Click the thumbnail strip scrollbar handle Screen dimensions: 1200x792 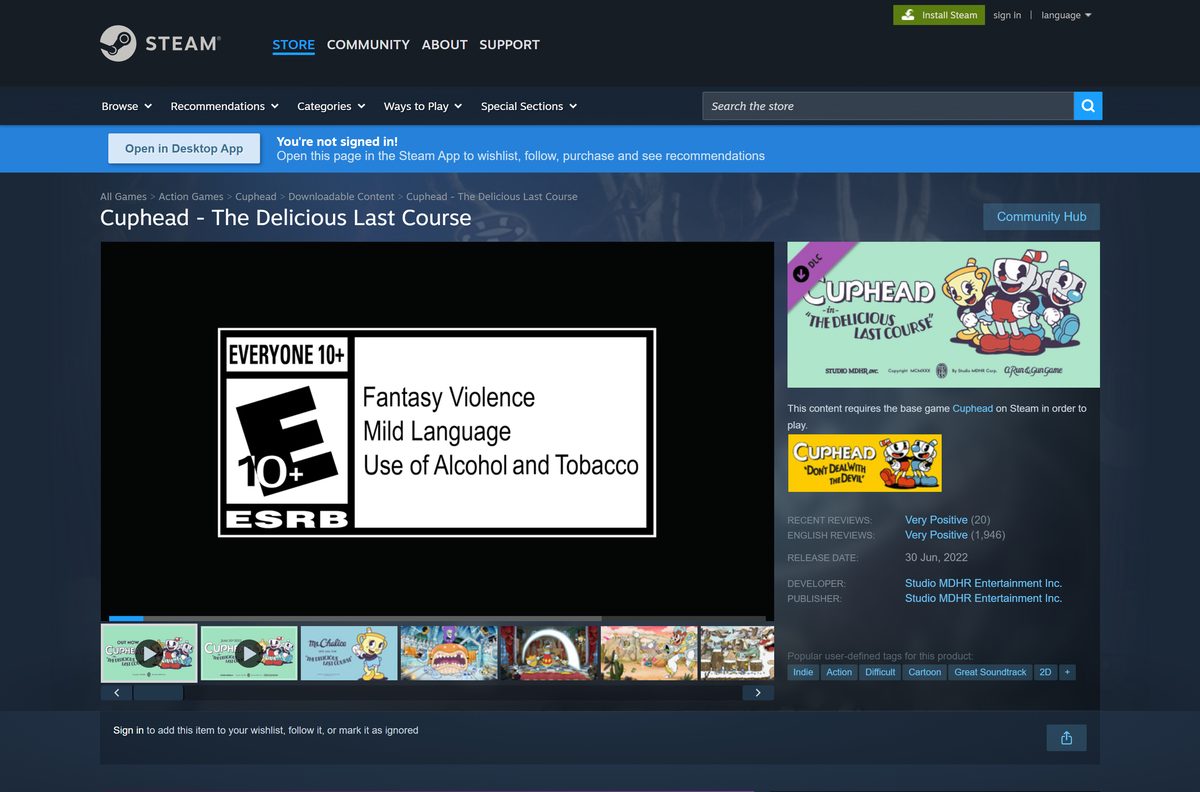158,692
